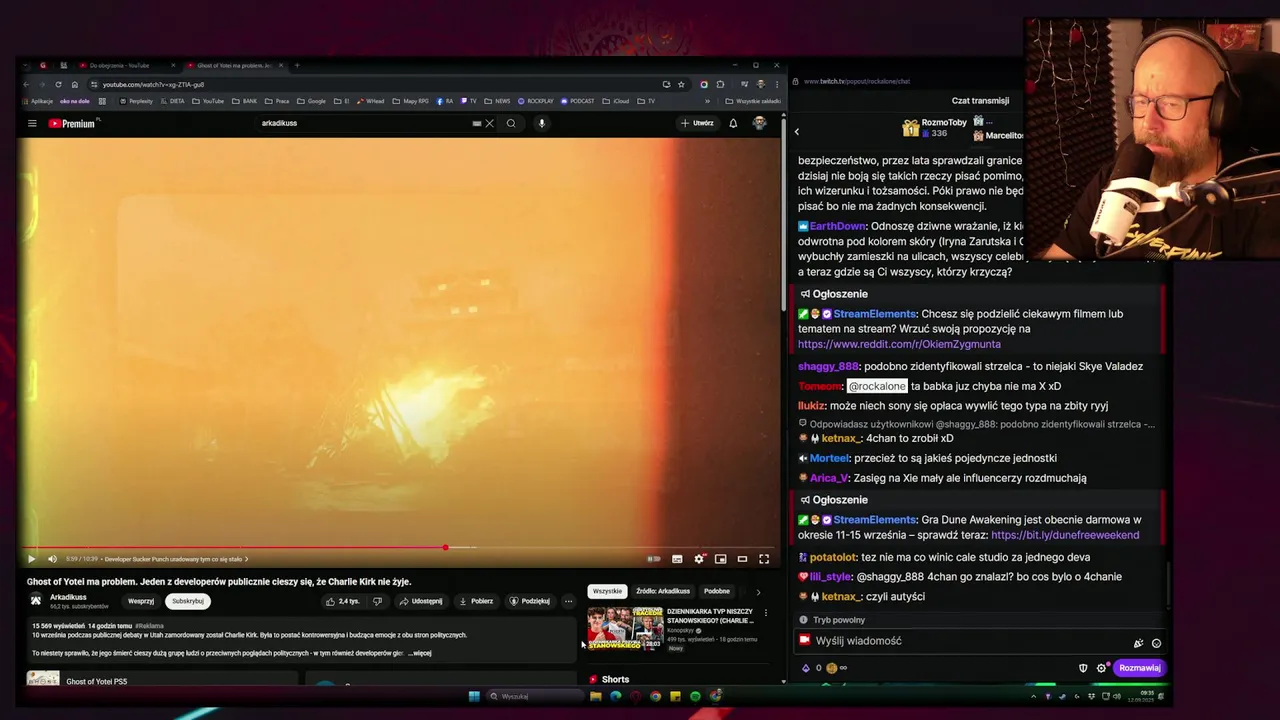Click the 'Udostępnij' share button
1280x720 pixels.
click(420, 601)
